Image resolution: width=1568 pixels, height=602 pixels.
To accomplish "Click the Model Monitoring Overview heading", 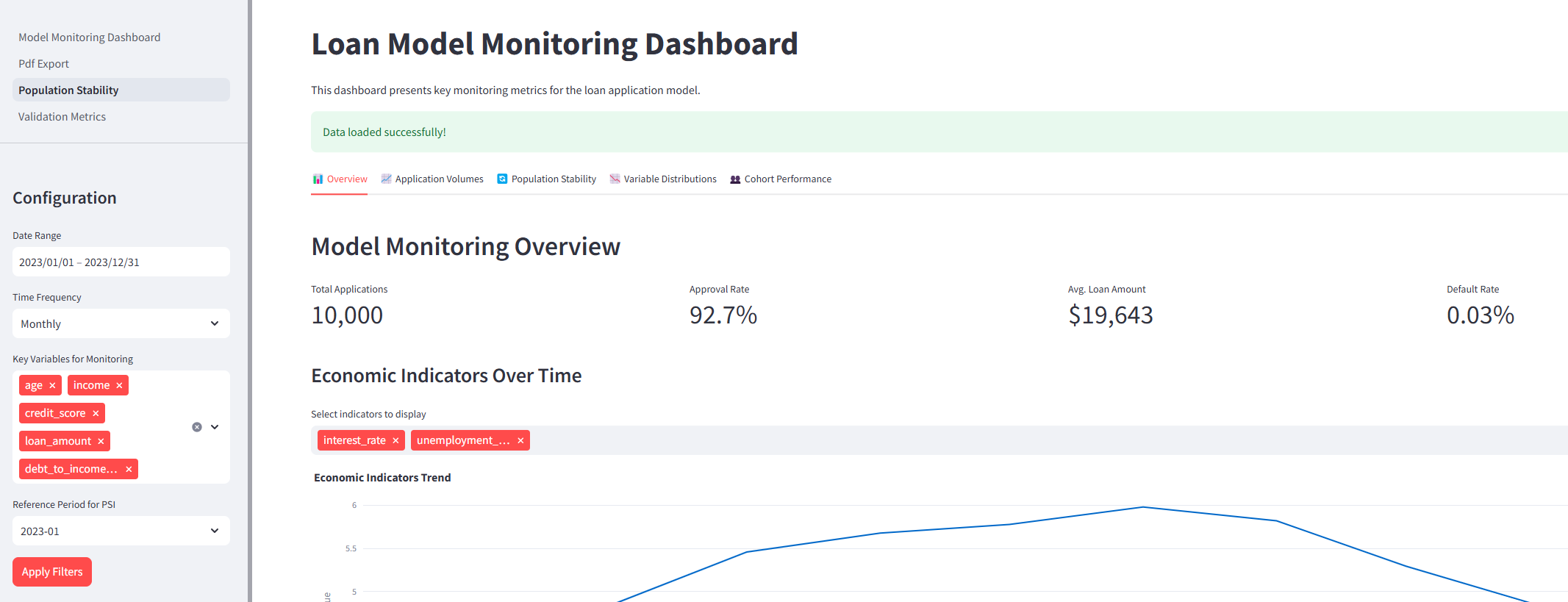I will [x=466, y=247].
